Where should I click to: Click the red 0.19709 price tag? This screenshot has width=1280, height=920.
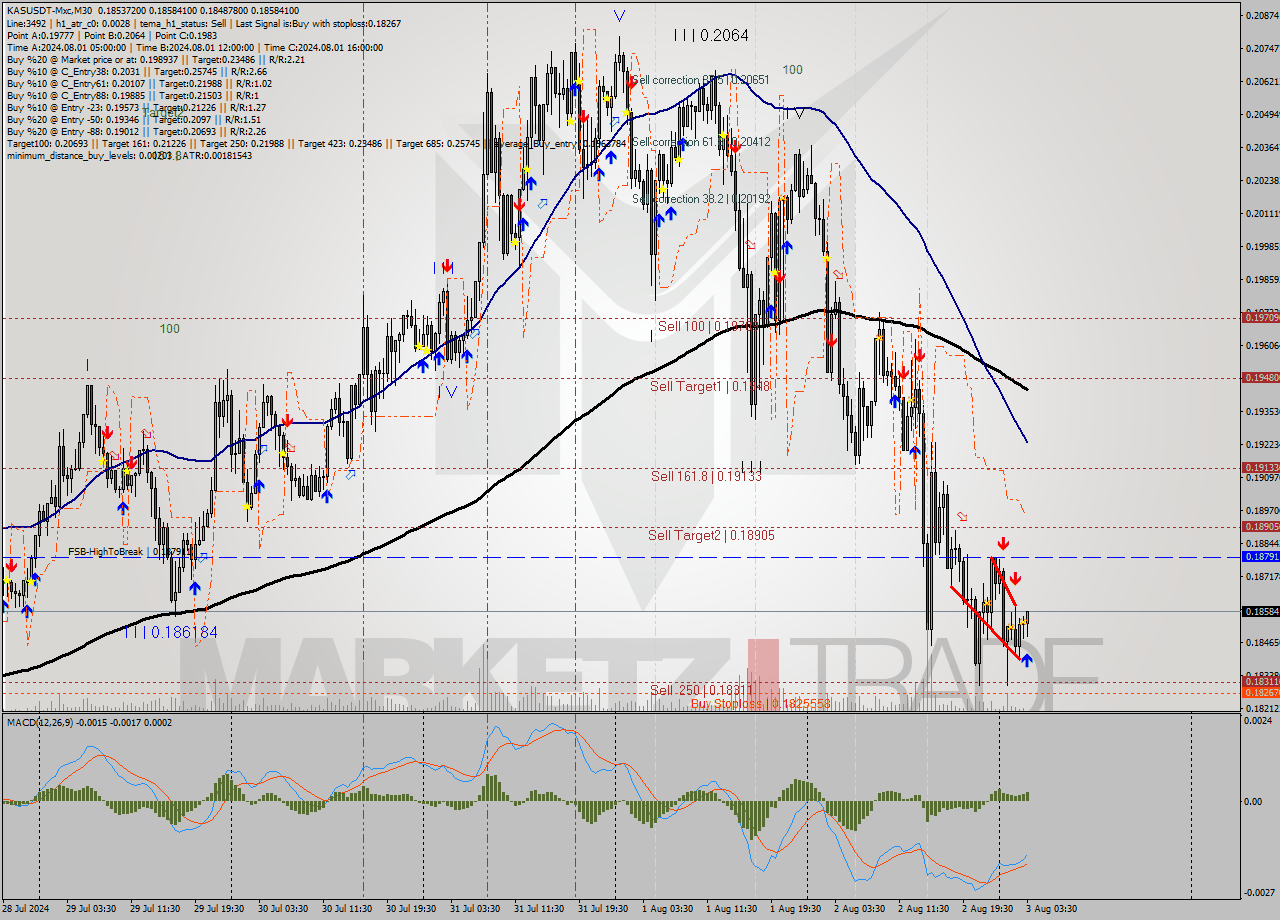point(1260,317)
